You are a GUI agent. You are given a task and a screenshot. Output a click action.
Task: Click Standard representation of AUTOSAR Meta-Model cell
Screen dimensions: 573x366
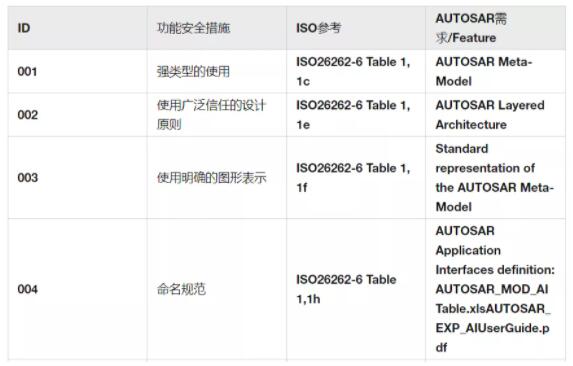(495, 178)
